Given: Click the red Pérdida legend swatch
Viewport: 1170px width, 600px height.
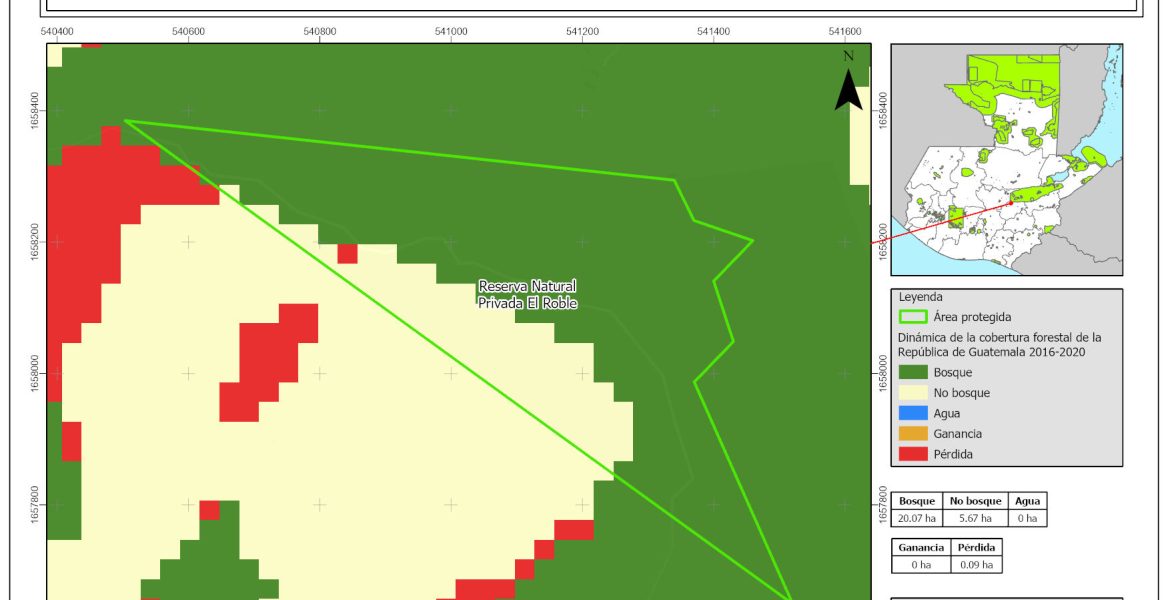Looking at the screenshot, I should point(913,454).
